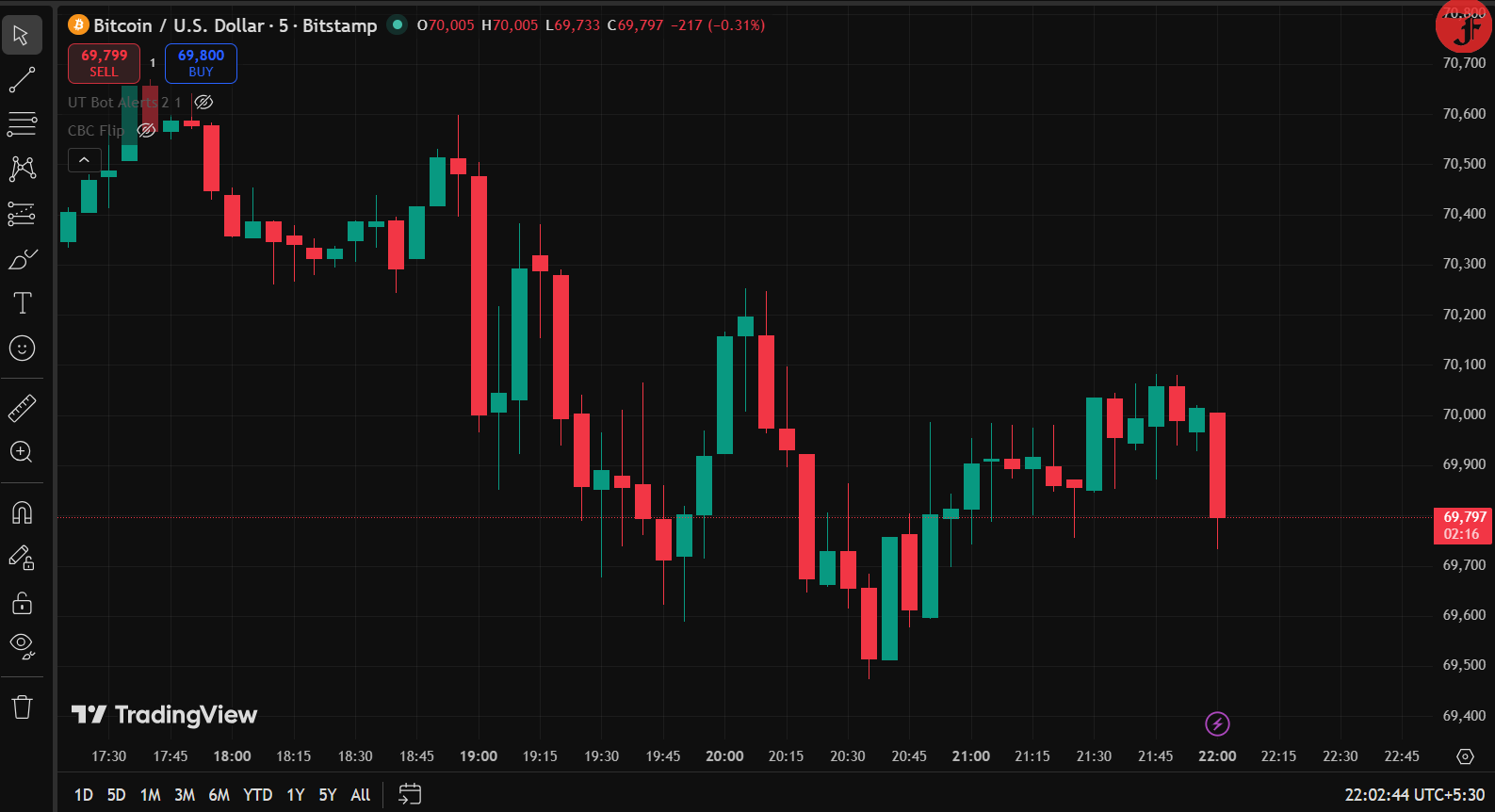Switch chart range to 1M
1495x812 pixels.
[150, 795]
